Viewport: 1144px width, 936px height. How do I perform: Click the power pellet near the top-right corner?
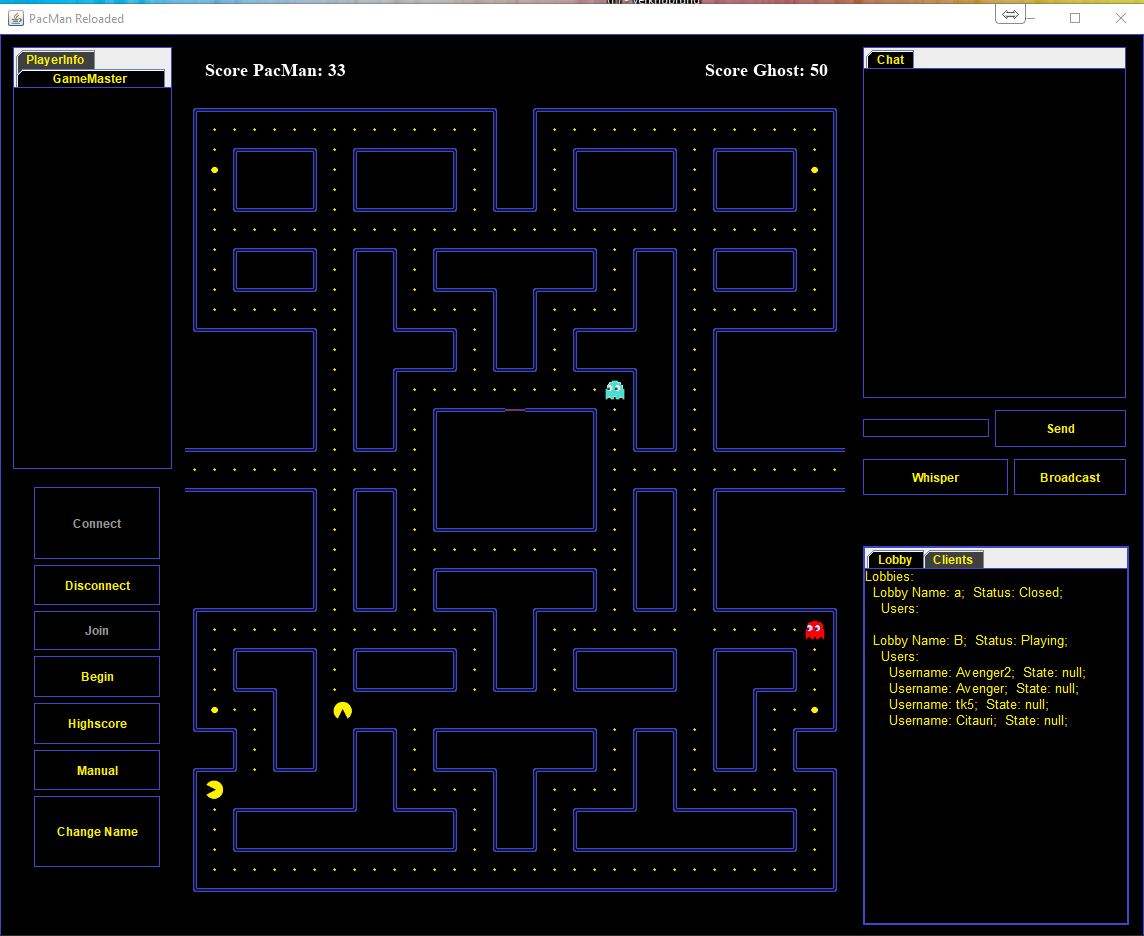point(815,170)
